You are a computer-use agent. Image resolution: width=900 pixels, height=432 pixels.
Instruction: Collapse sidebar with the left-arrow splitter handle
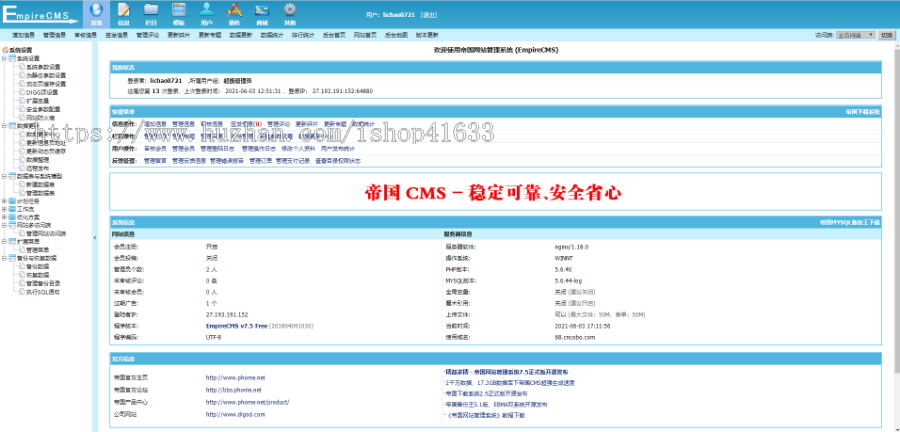(95, 237)
